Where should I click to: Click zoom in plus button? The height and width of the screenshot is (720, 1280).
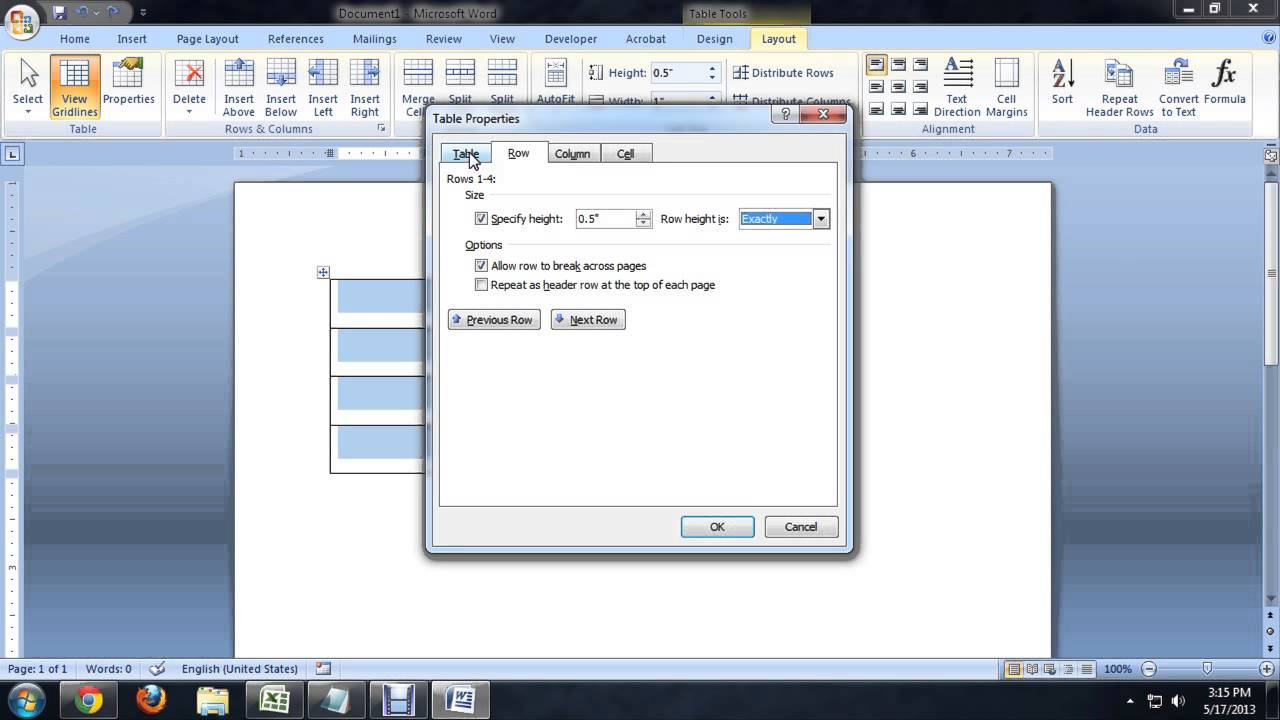click(x=1268, y=669)
